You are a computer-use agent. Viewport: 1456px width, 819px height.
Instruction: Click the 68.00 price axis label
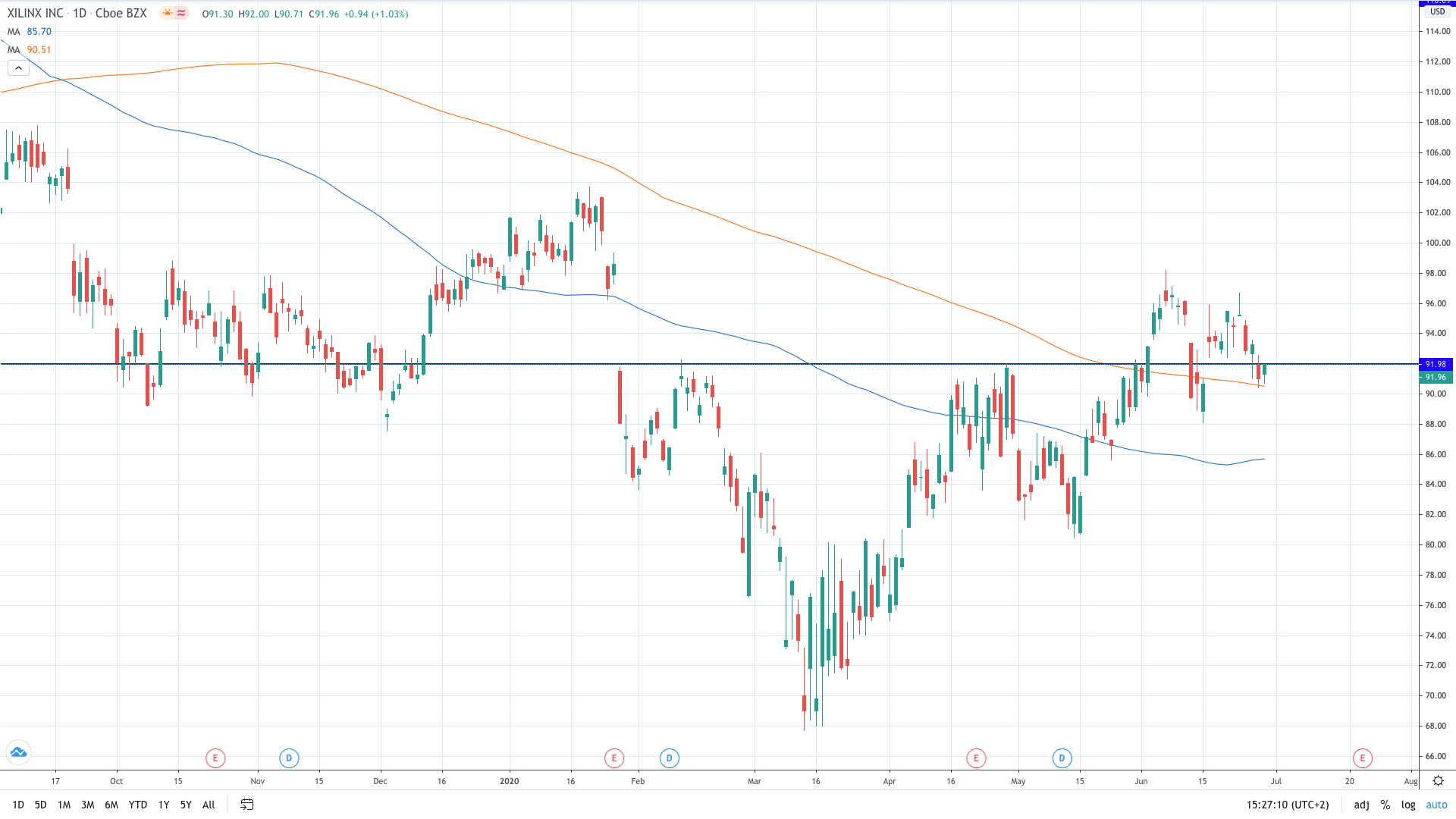click(1436, 726)
